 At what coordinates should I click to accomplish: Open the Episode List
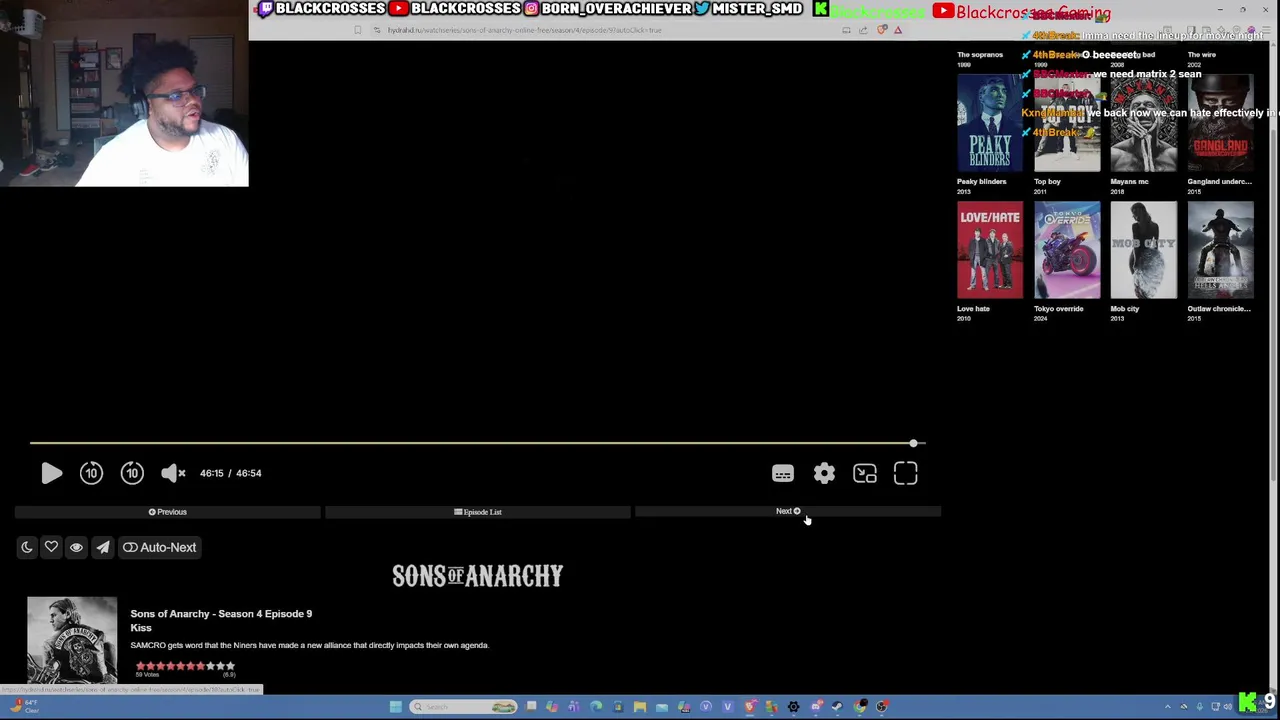pos(478,512)
